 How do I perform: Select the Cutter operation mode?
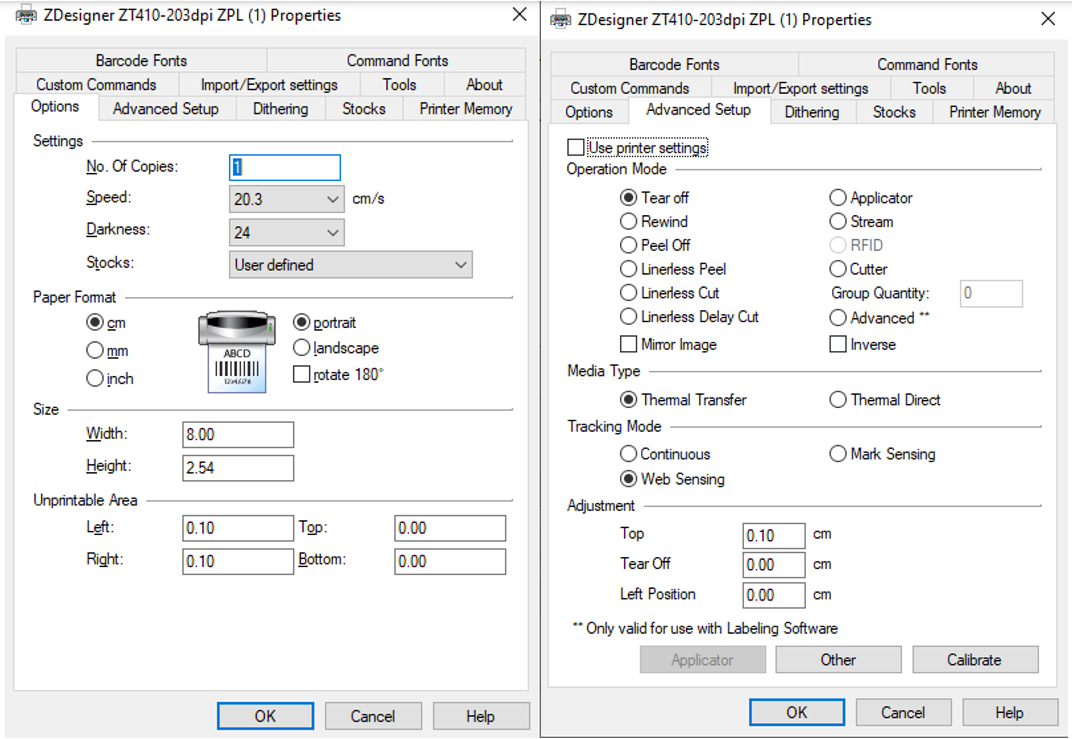click(x=836, y=268)
